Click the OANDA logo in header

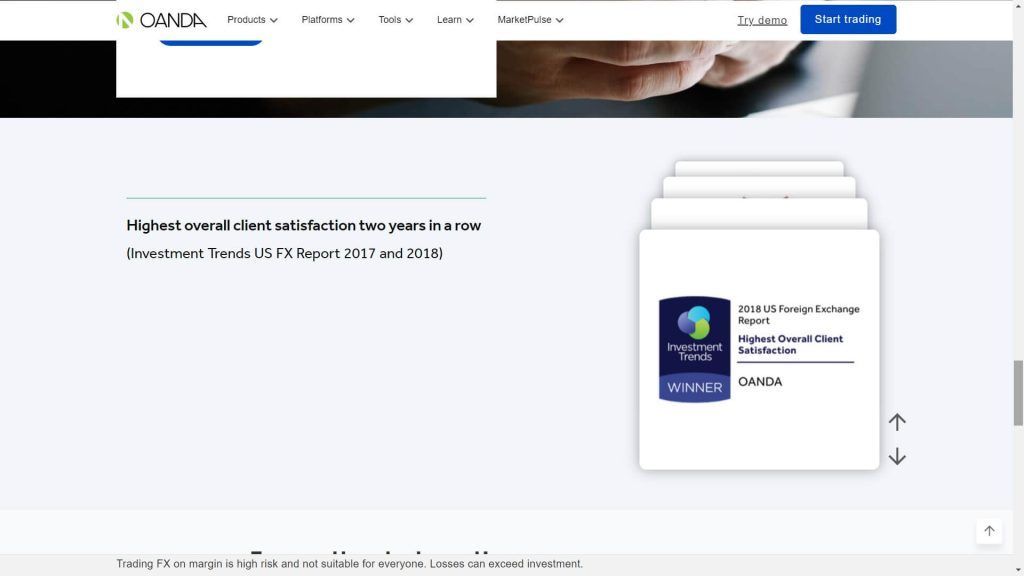pyautogui.click(x=161, y=20)
